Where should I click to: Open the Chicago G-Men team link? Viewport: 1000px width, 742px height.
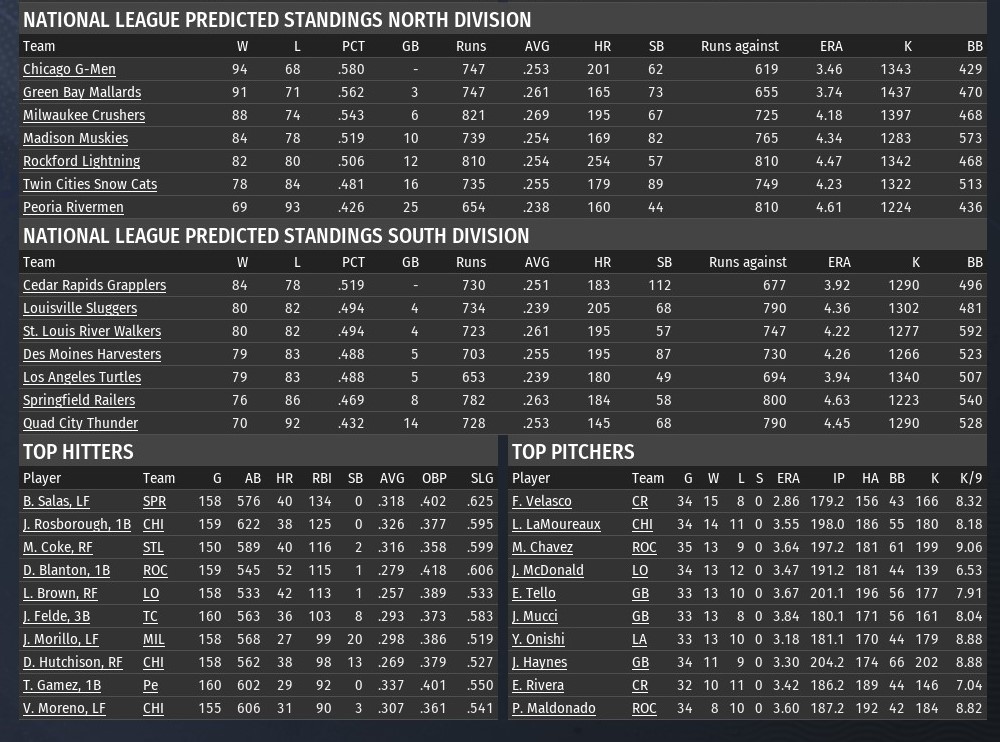tap(69, 69)
